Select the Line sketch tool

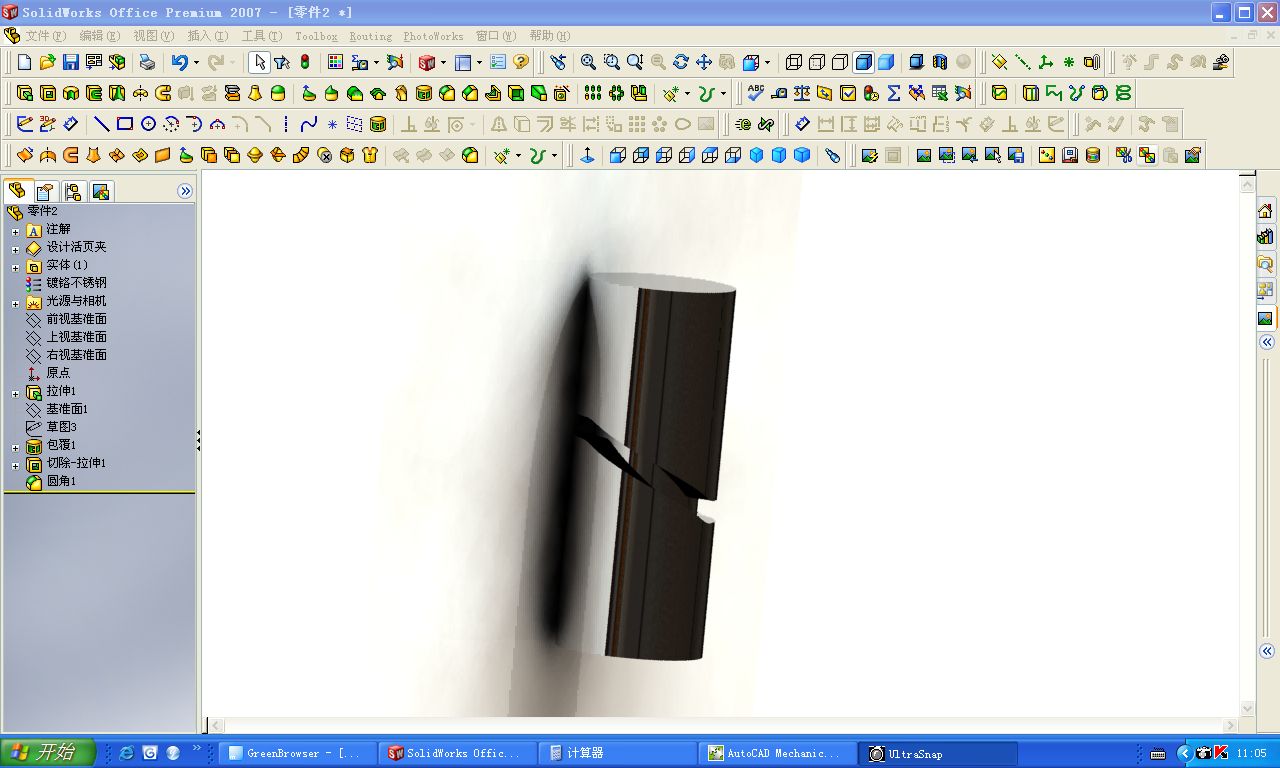pyautogui.click(x=101, y=124)
